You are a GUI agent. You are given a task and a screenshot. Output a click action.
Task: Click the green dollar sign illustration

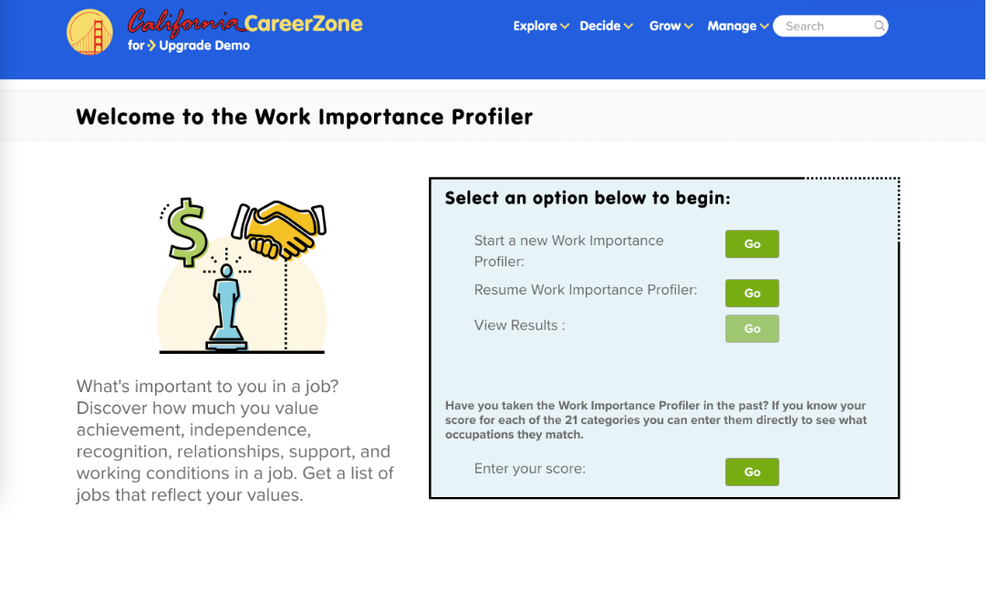click(x=187, y=231)
